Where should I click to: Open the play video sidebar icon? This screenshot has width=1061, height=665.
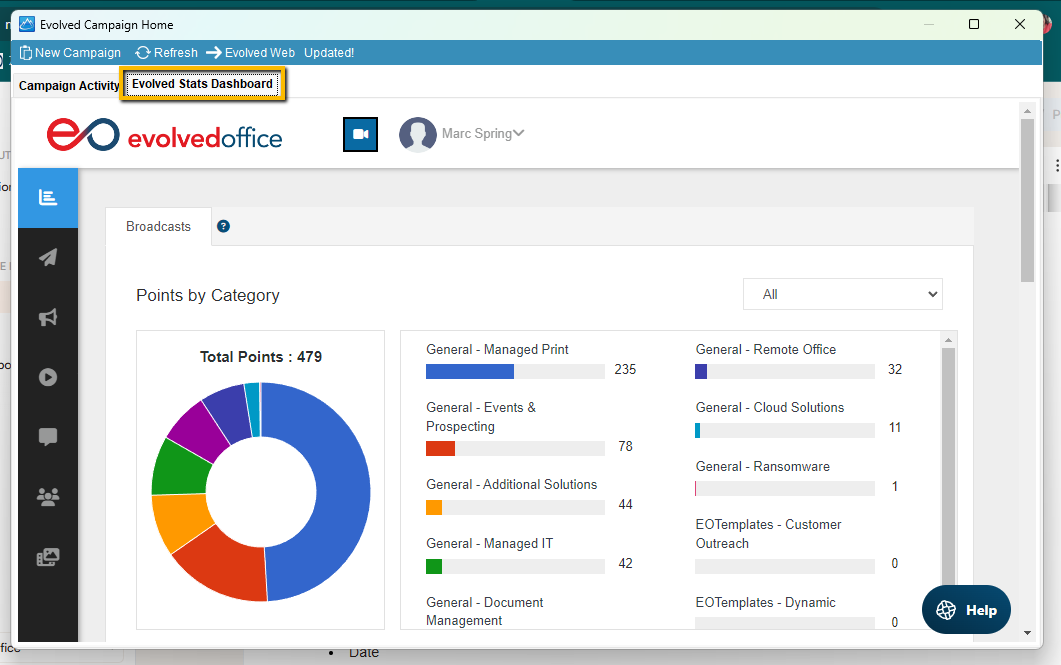(47, 377)
